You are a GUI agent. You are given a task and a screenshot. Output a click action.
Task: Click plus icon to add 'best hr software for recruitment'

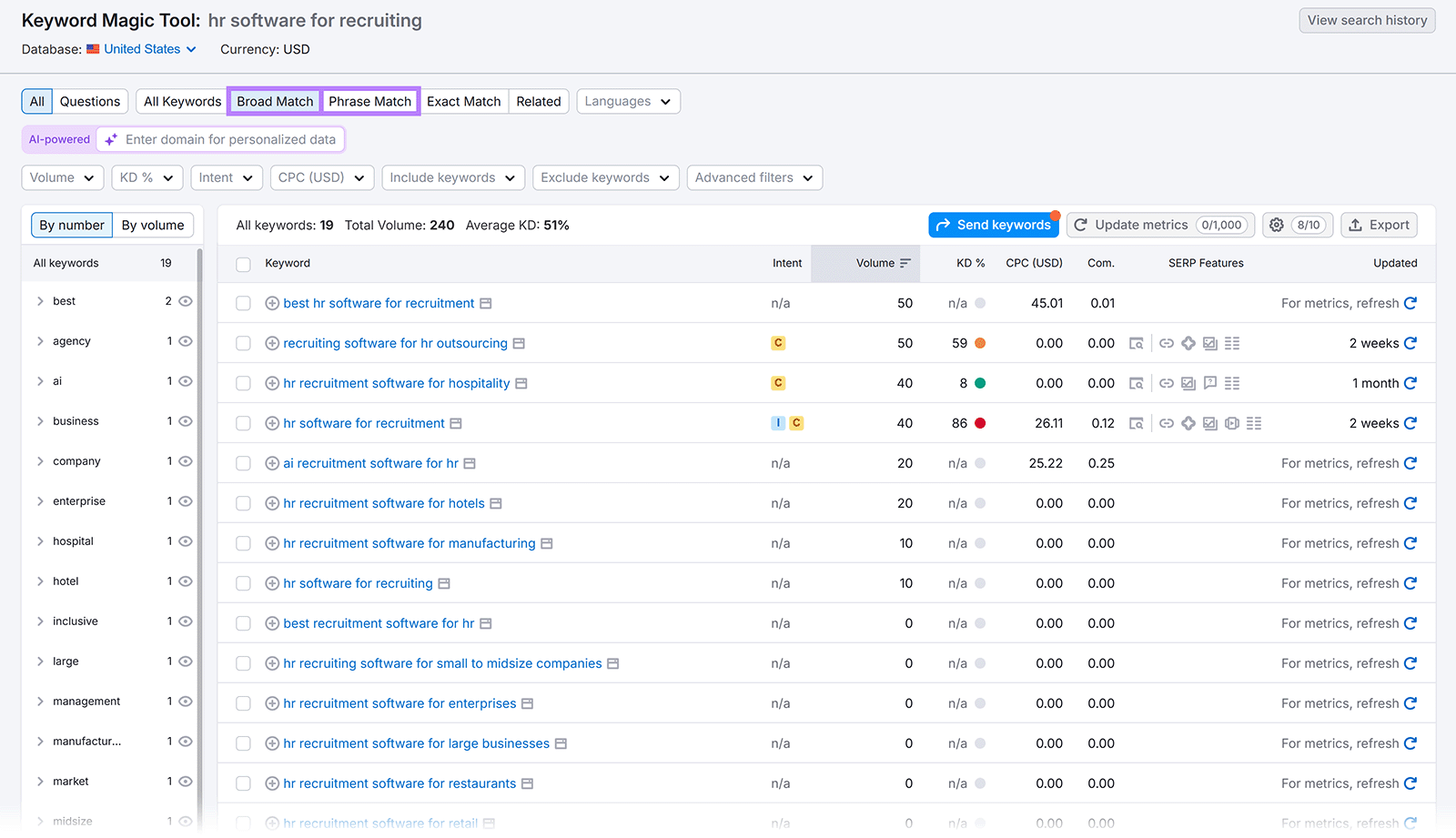click(271, 303)
